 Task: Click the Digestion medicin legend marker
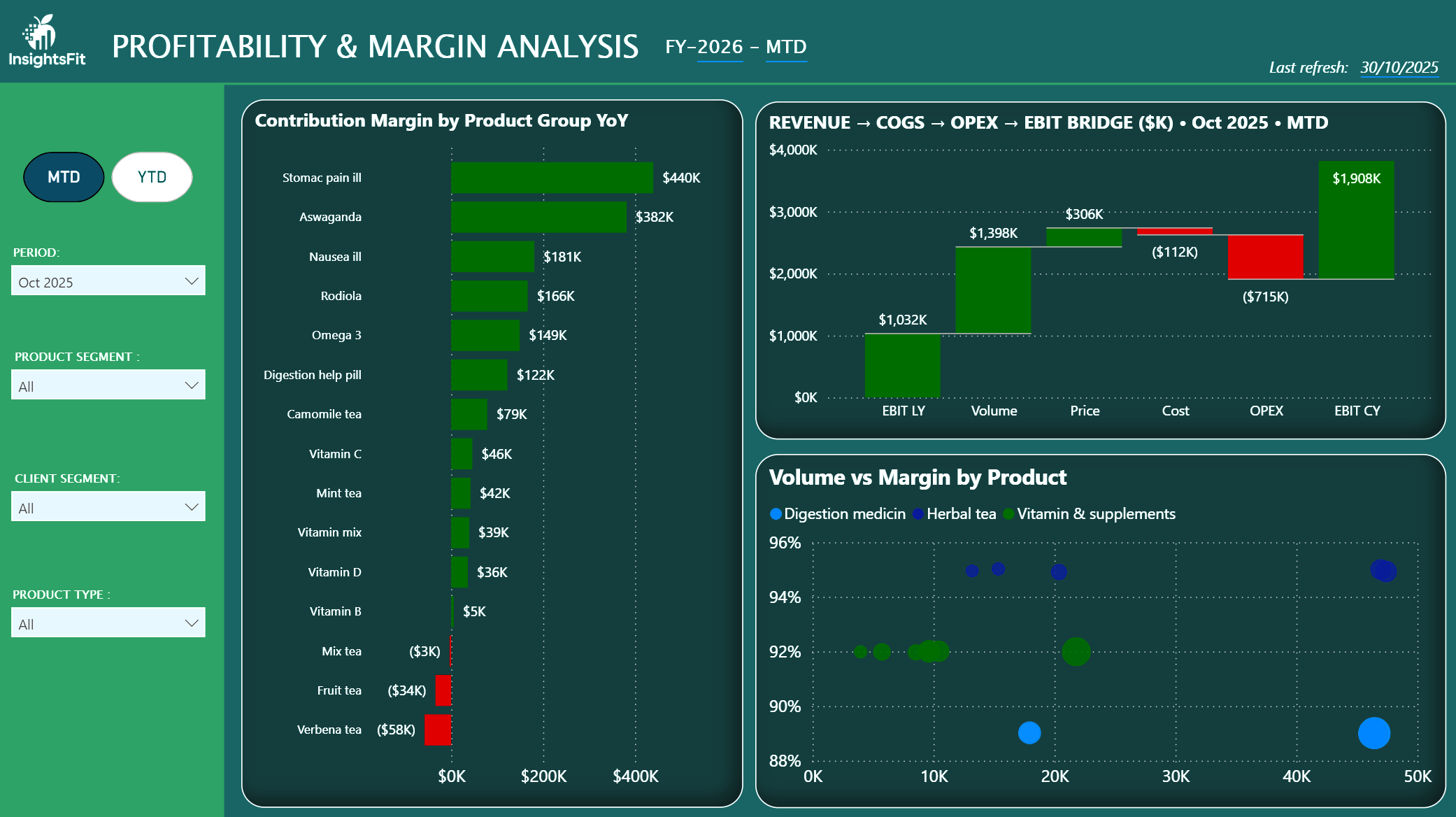tap(776, 514)
